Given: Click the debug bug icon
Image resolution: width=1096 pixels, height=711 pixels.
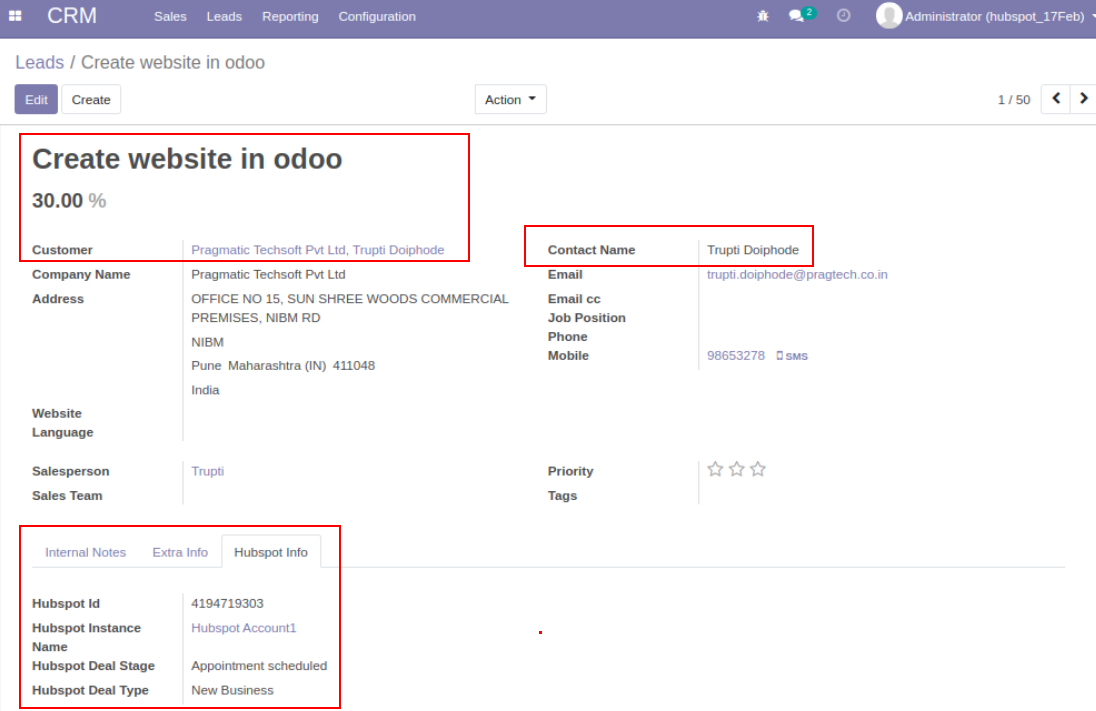Looking at the screenshot, I should [763, 16].
